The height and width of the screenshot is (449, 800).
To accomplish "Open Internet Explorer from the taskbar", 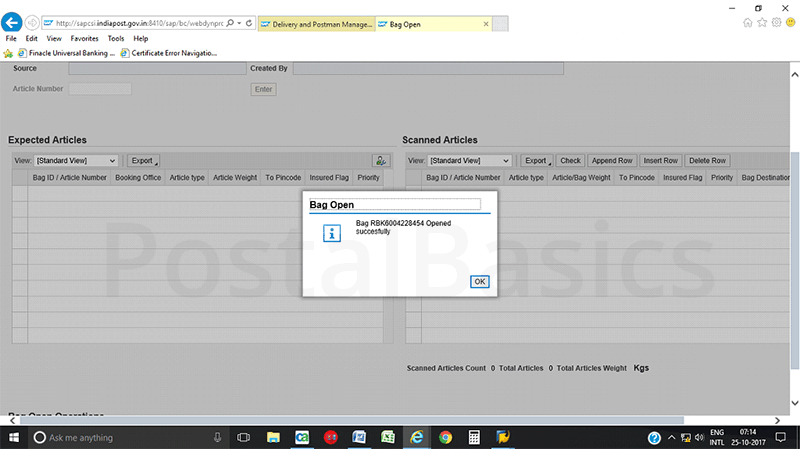I will (416, 437).
